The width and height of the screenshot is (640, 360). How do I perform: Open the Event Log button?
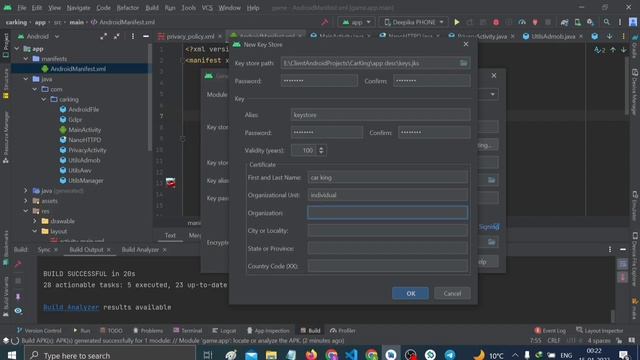point(550,331)
